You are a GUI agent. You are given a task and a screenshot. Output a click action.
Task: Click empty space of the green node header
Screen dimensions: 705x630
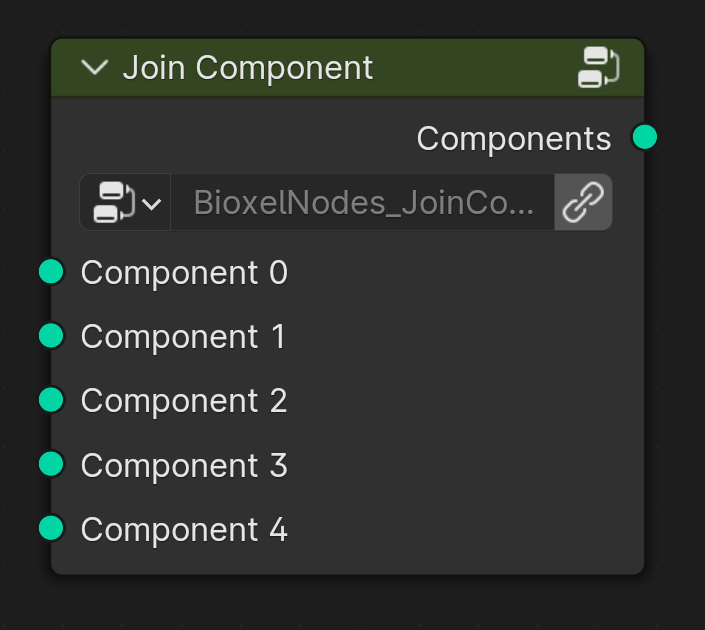click(472, 68)
